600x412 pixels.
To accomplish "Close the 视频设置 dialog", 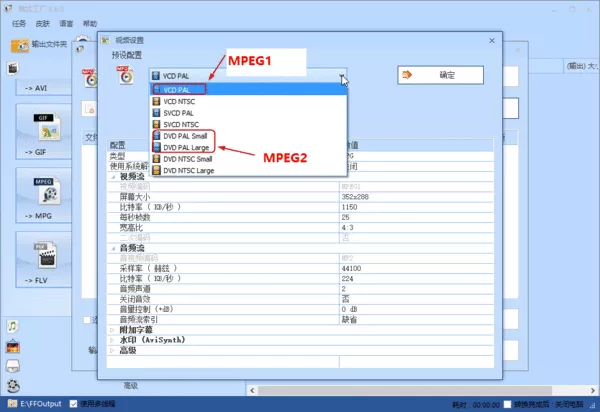I will tap(492, 40).
